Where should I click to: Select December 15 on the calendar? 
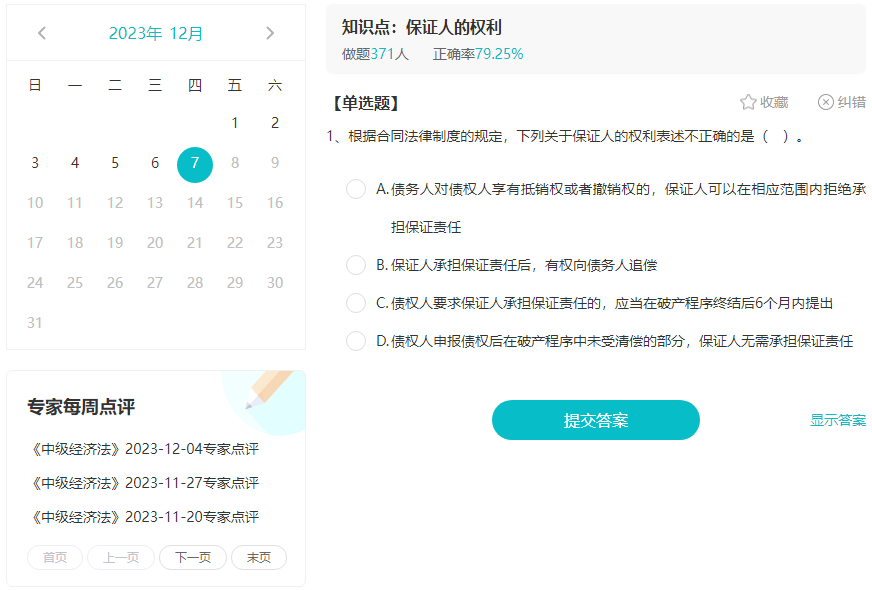pyautogui.click(x=234, y=203)
